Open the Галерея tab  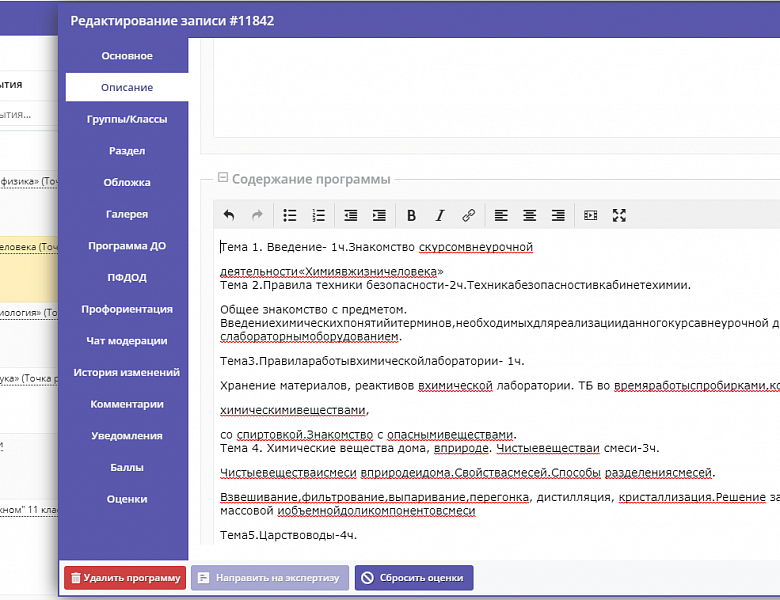point(127,214)
